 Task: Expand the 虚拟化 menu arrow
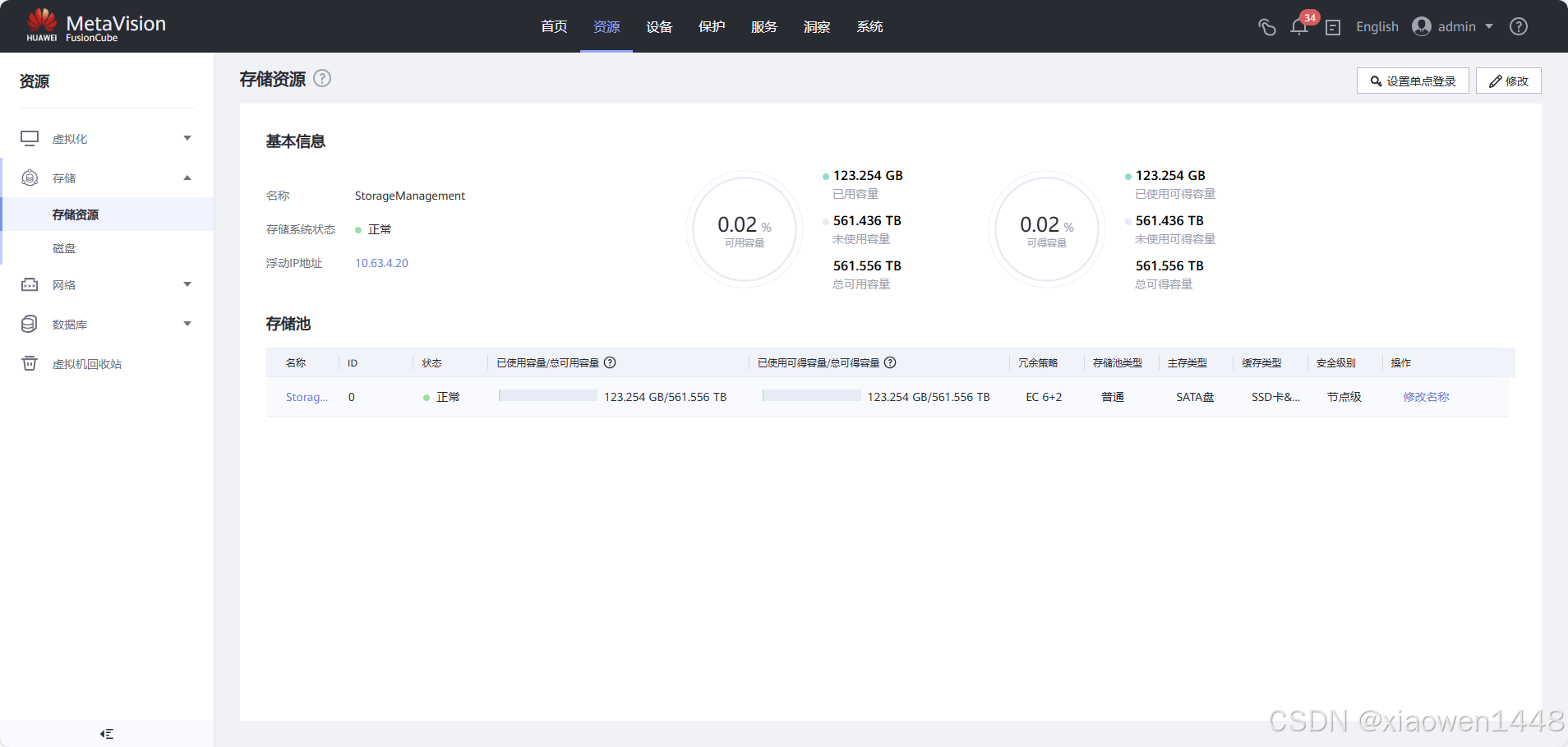tap(187, 138)
